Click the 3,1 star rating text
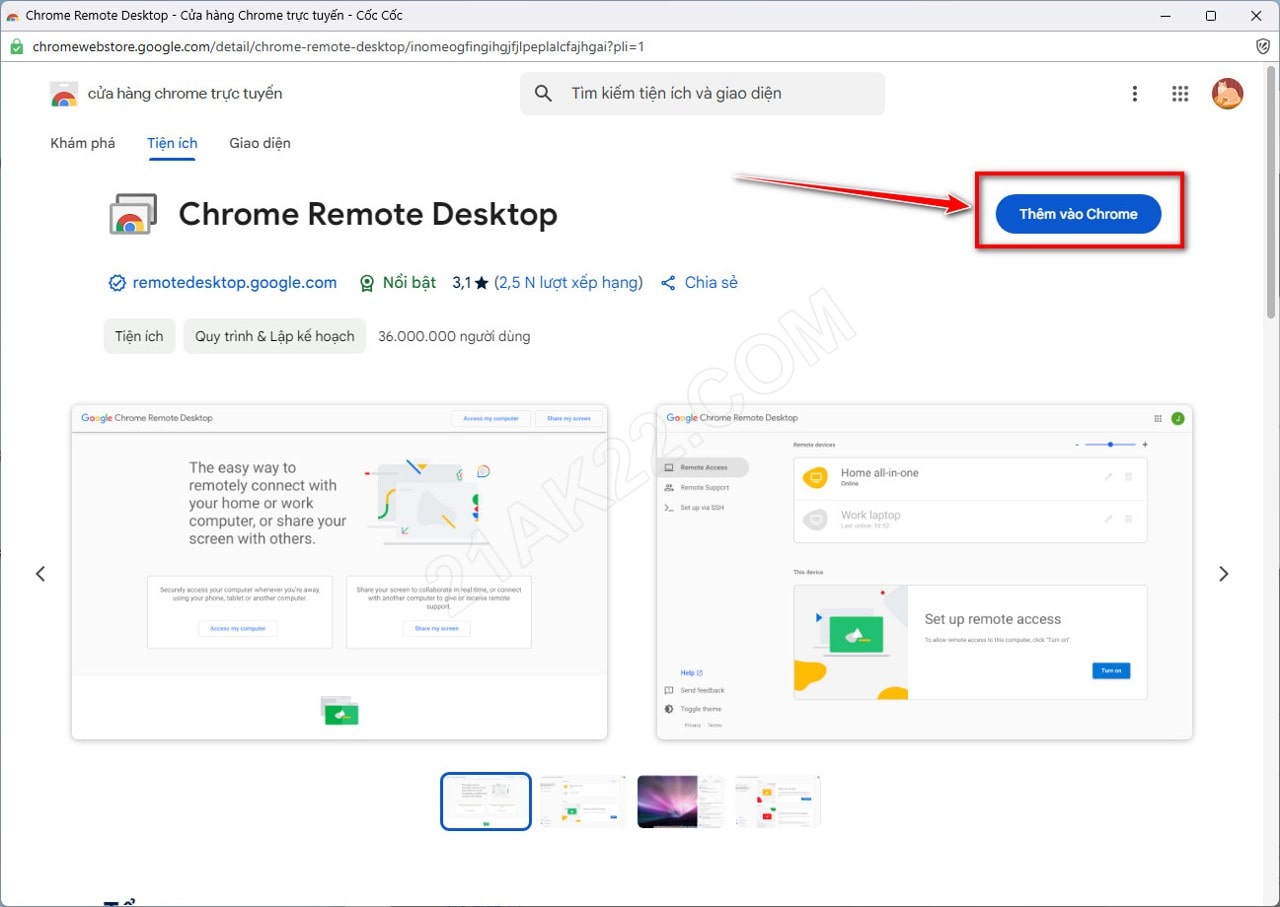Screen dimensions: 1280x907 point(470,283)
